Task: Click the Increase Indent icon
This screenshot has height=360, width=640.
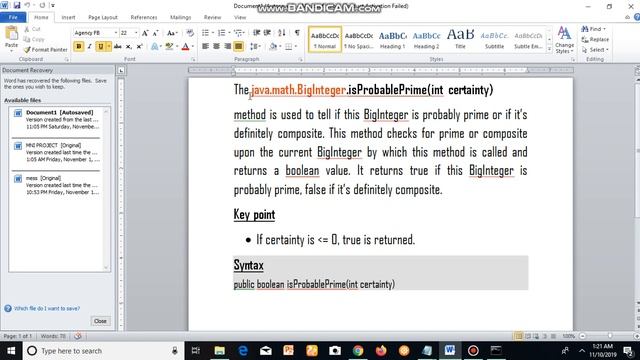Action: 267,33
